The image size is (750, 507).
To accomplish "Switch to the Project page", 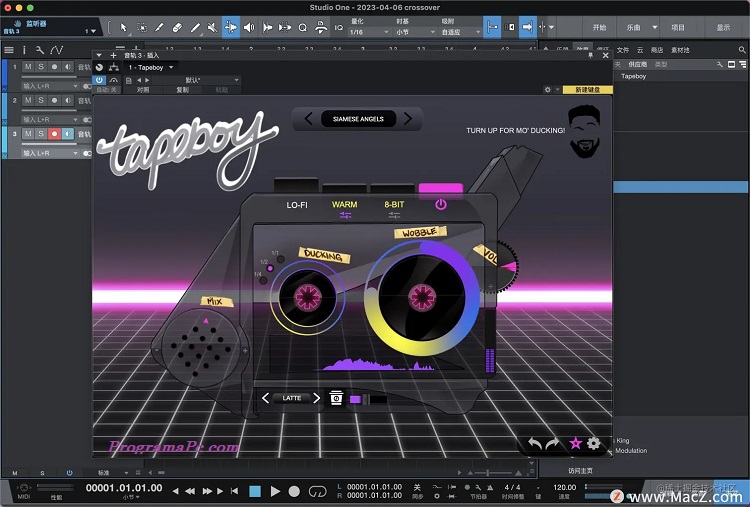I will 678,28.
